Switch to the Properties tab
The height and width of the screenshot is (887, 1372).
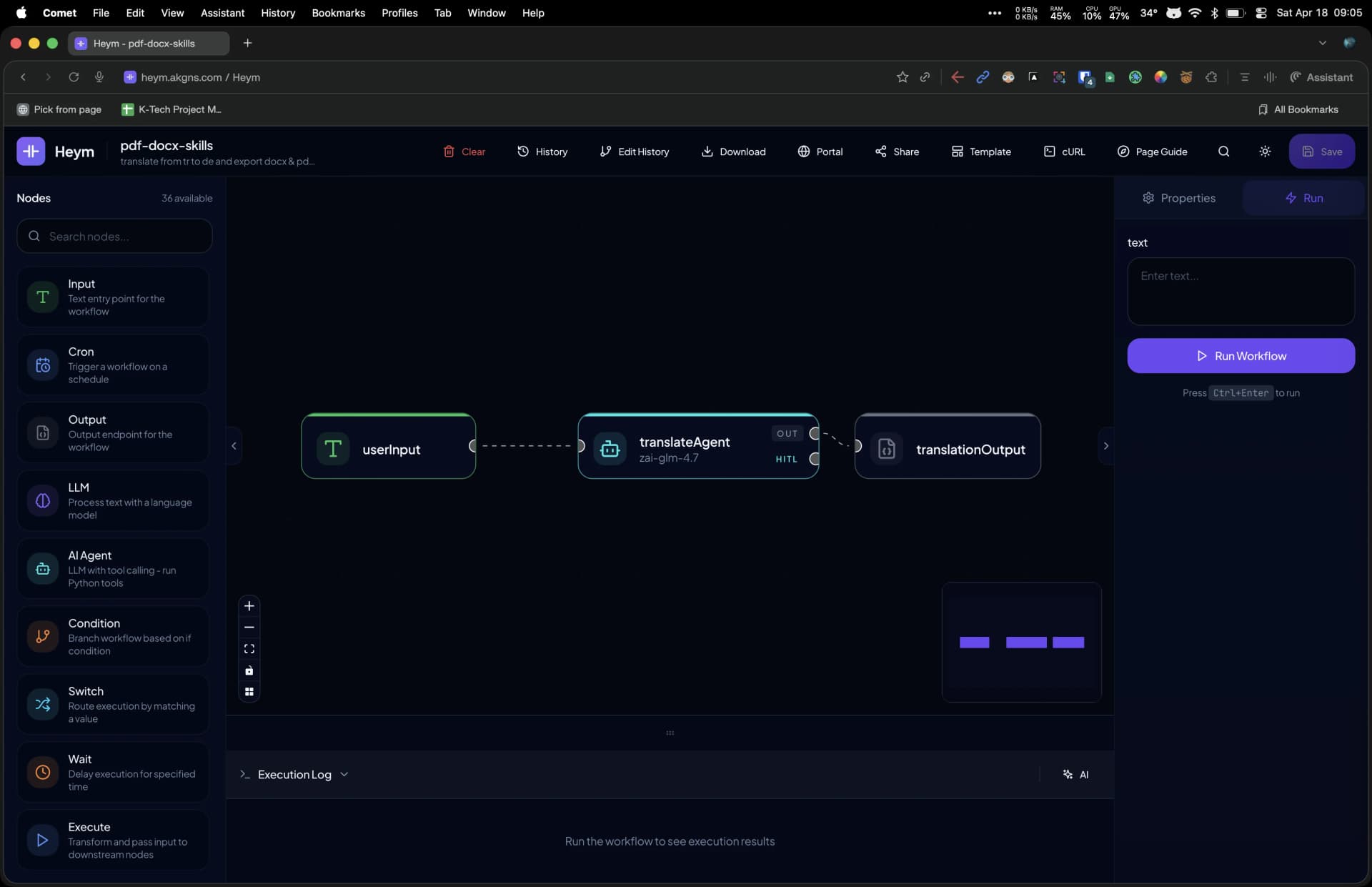pyautogui.click(x=1179, y=198)
